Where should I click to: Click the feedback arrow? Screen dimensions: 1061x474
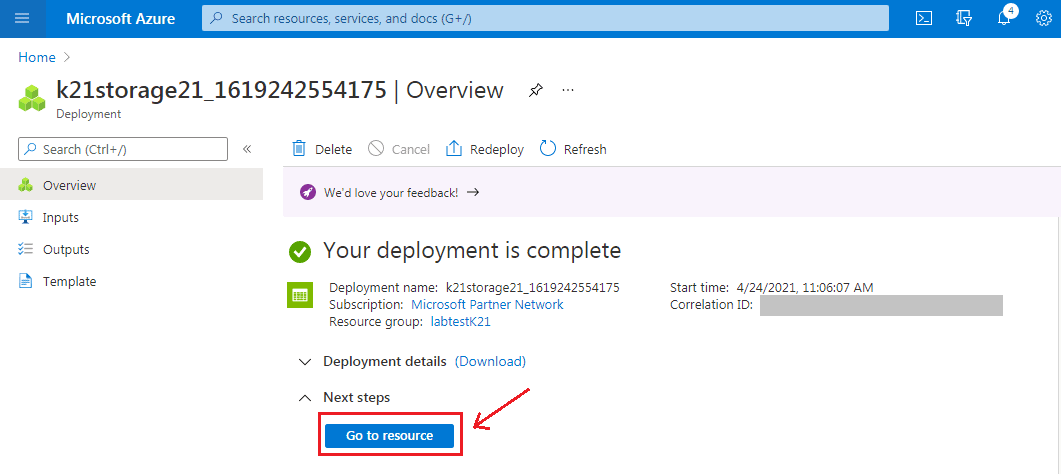474,192
